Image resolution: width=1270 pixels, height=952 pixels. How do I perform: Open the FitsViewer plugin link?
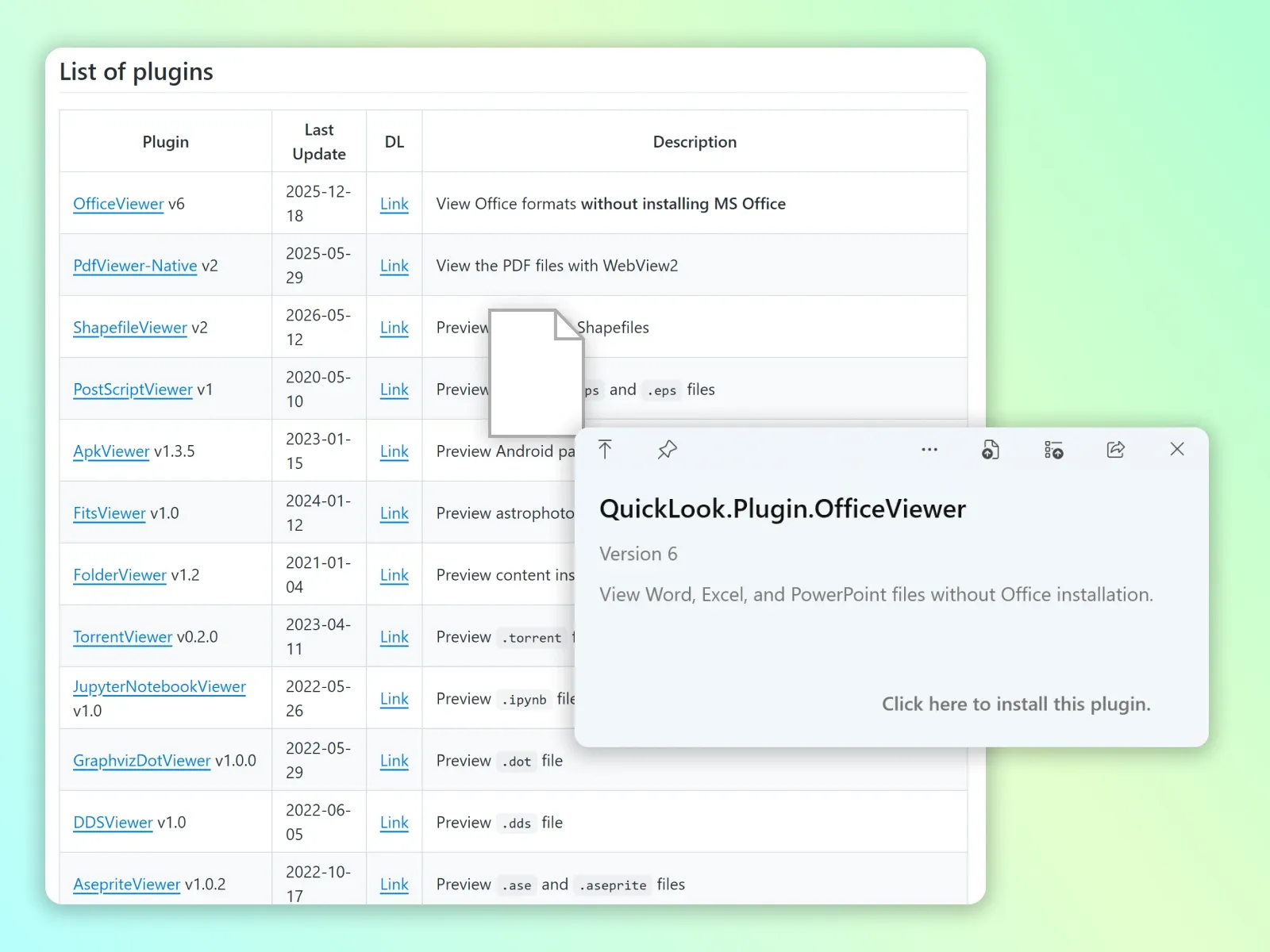110,513
